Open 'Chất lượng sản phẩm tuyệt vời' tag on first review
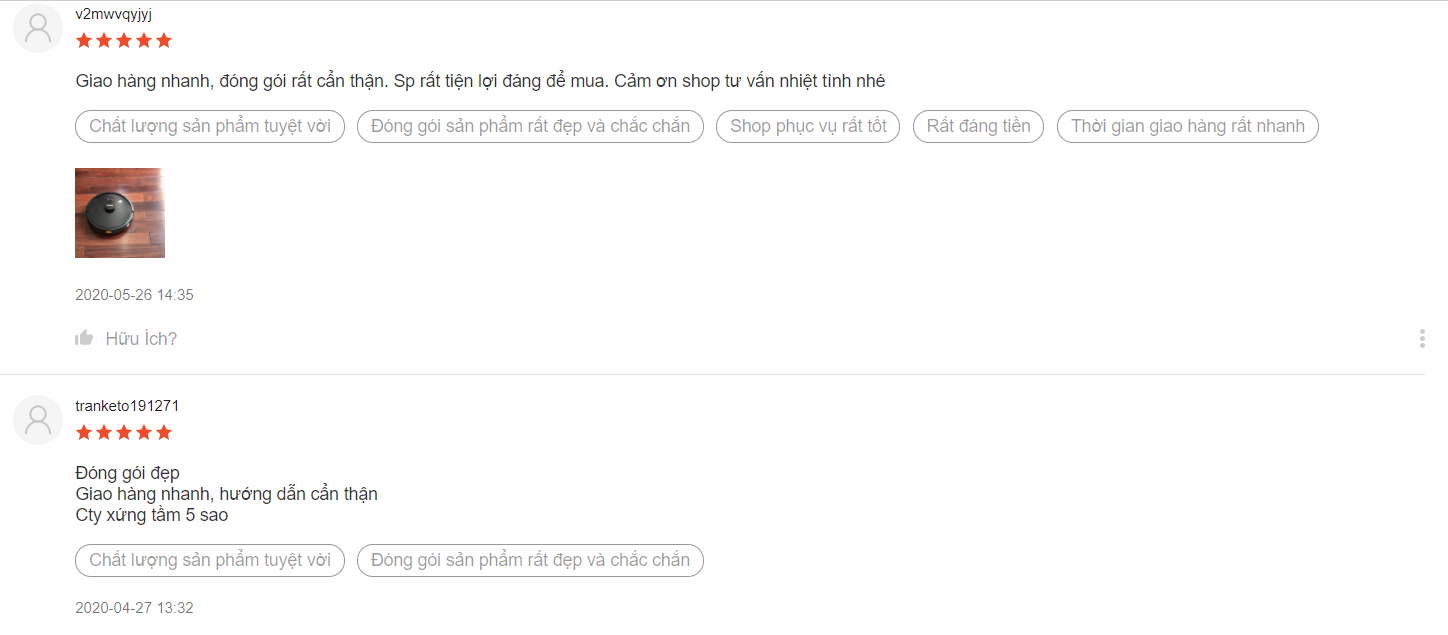The height and width of the screenshot is (635, 1448). coord(209,126)
